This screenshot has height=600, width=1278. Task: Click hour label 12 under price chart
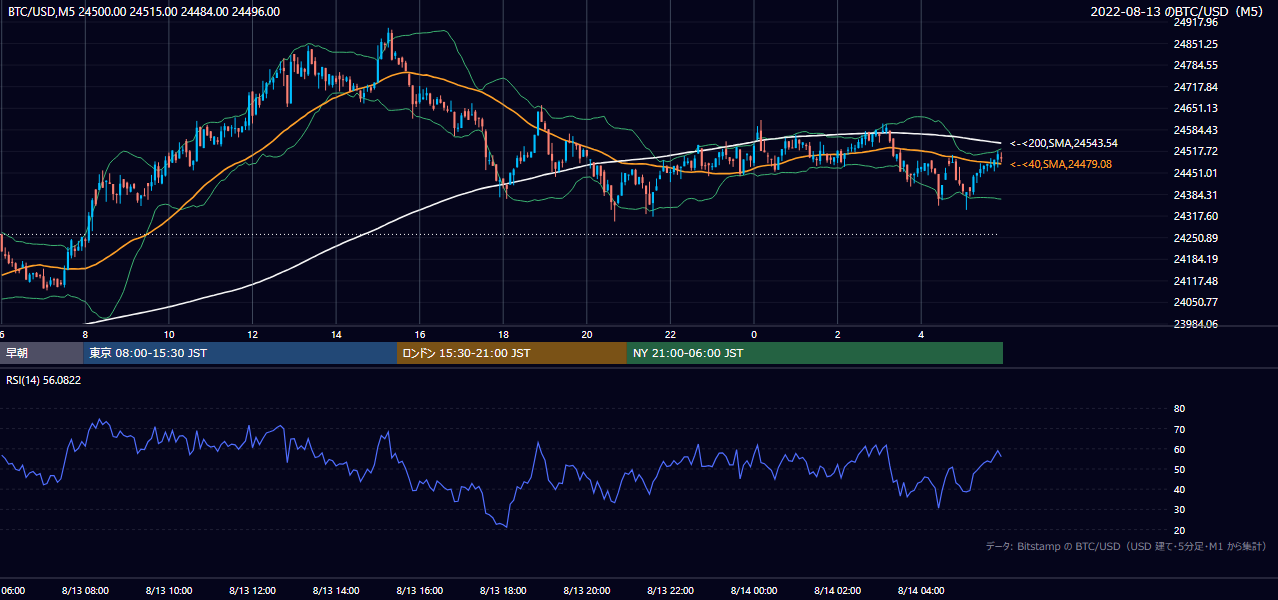pos(253,334)
